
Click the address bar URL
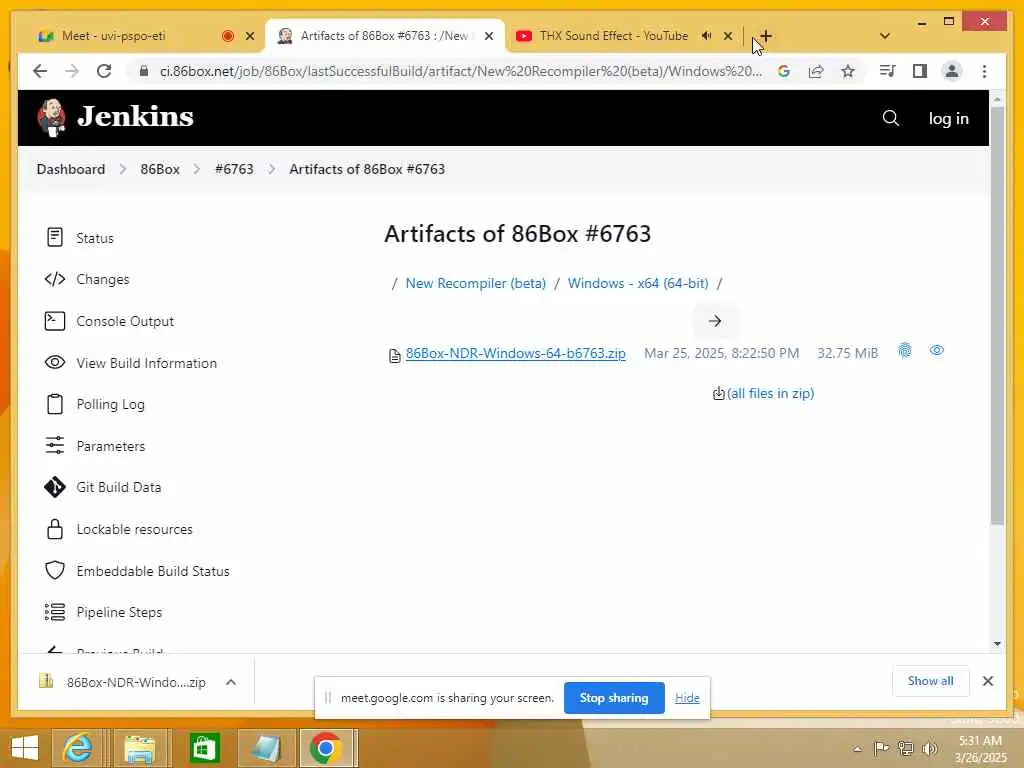point(460,71)
